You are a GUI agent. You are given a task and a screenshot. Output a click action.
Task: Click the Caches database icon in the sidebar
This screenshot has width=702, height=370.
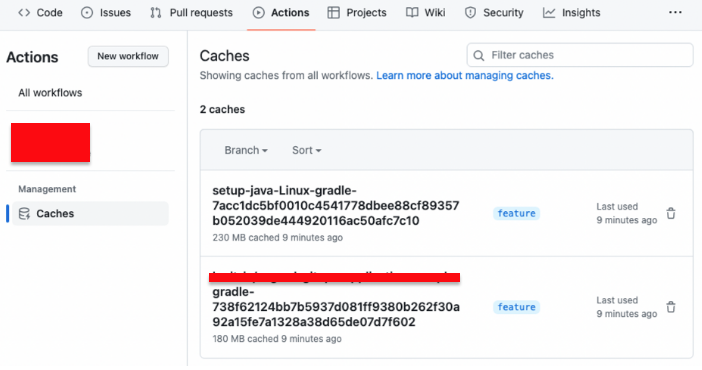(x=24, y=214)
